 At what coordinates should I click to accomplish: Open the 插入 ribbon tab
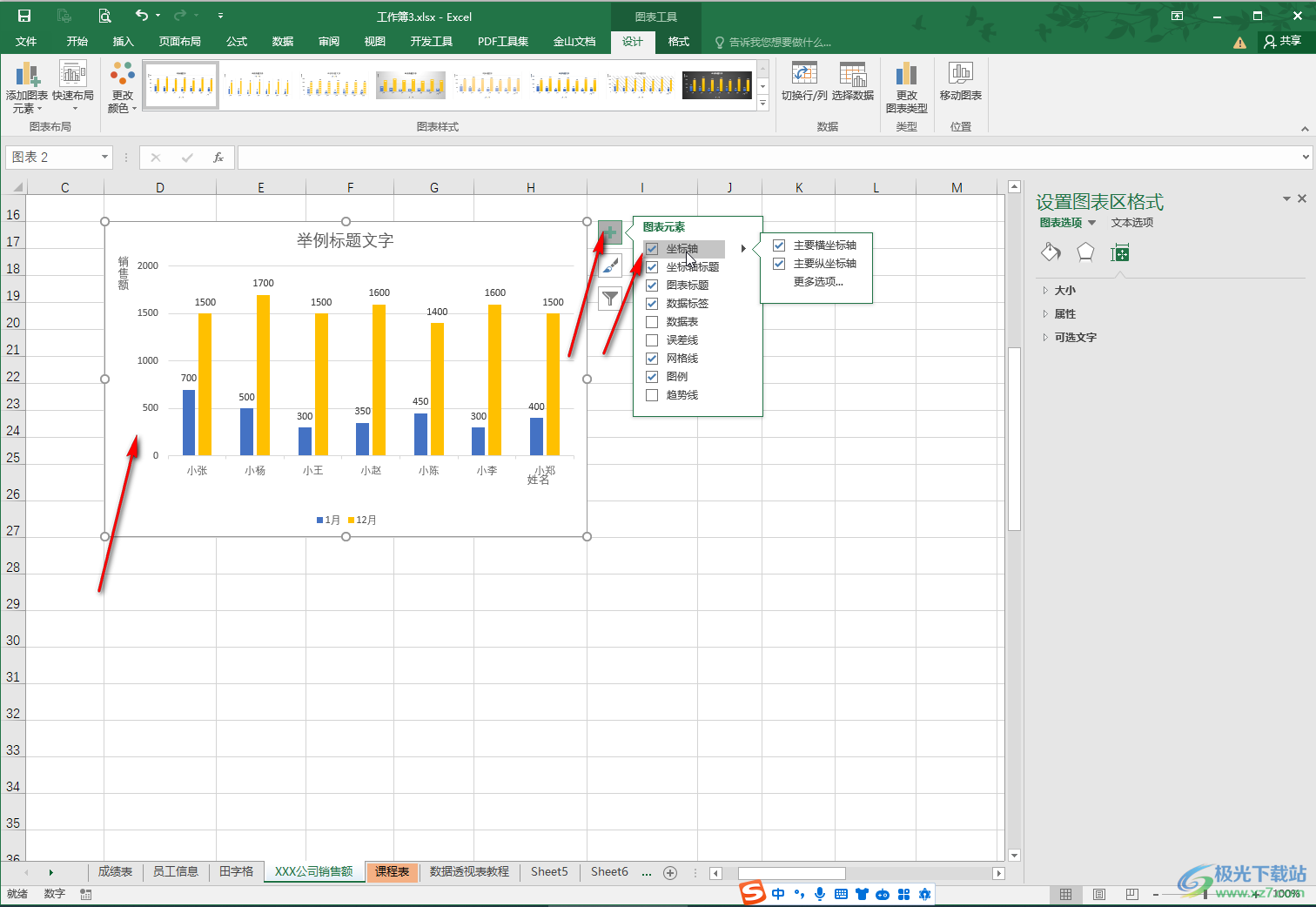pos(124,42)
